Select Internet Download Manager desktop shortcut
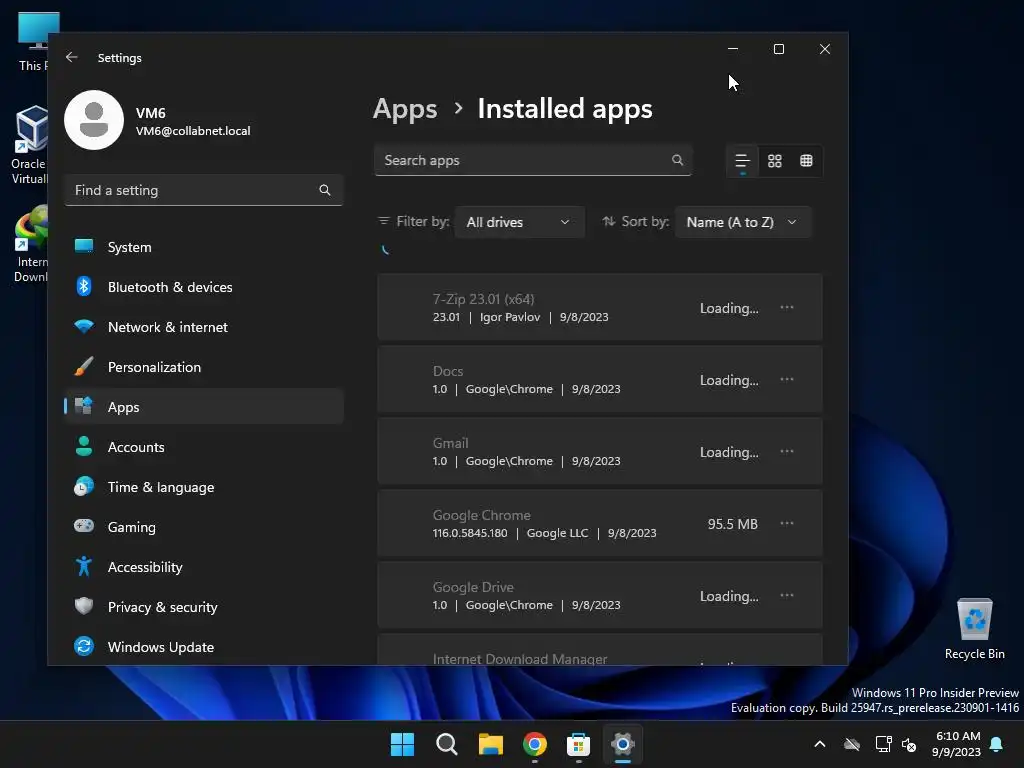This screenshot has width=1024, height=768. click(x=30, y=244)
